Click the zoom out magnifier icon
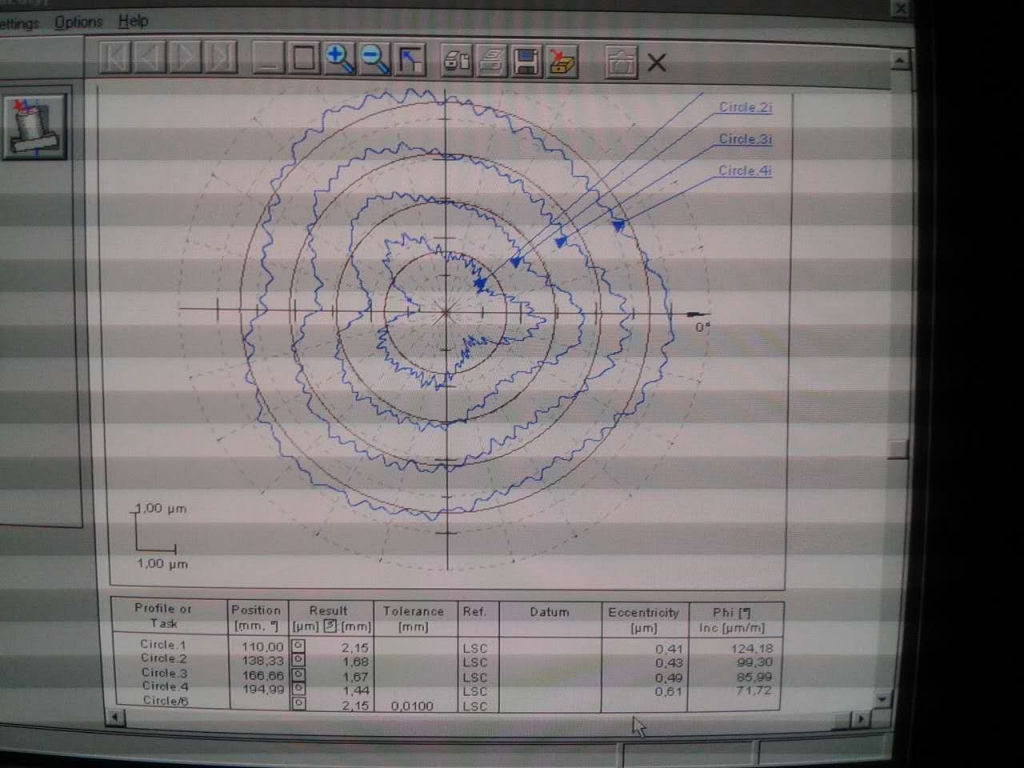The height and width of the screenshot is (768, 1024). 375,59
